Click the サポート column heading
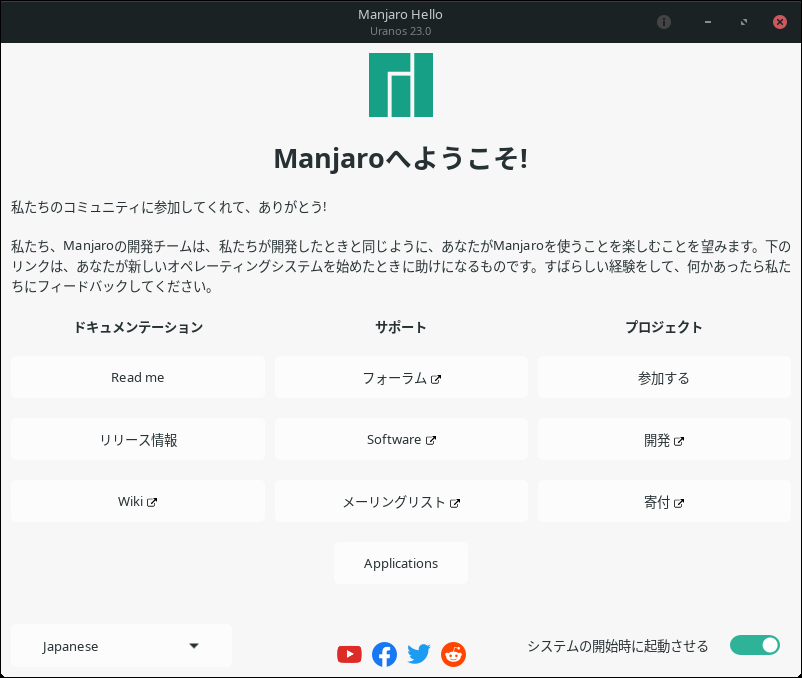This screenshot has width=802, height=678. (x=401, y=327)
